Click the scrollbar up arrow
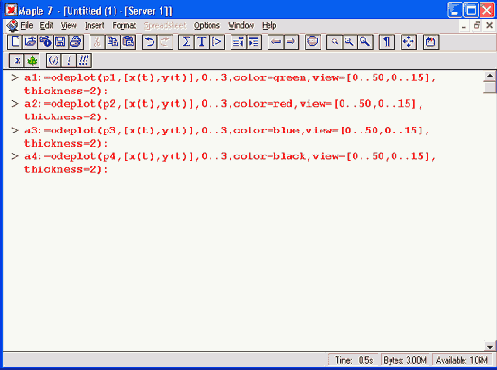The width and height of the screenshot is (497, 370). [489, 76]
